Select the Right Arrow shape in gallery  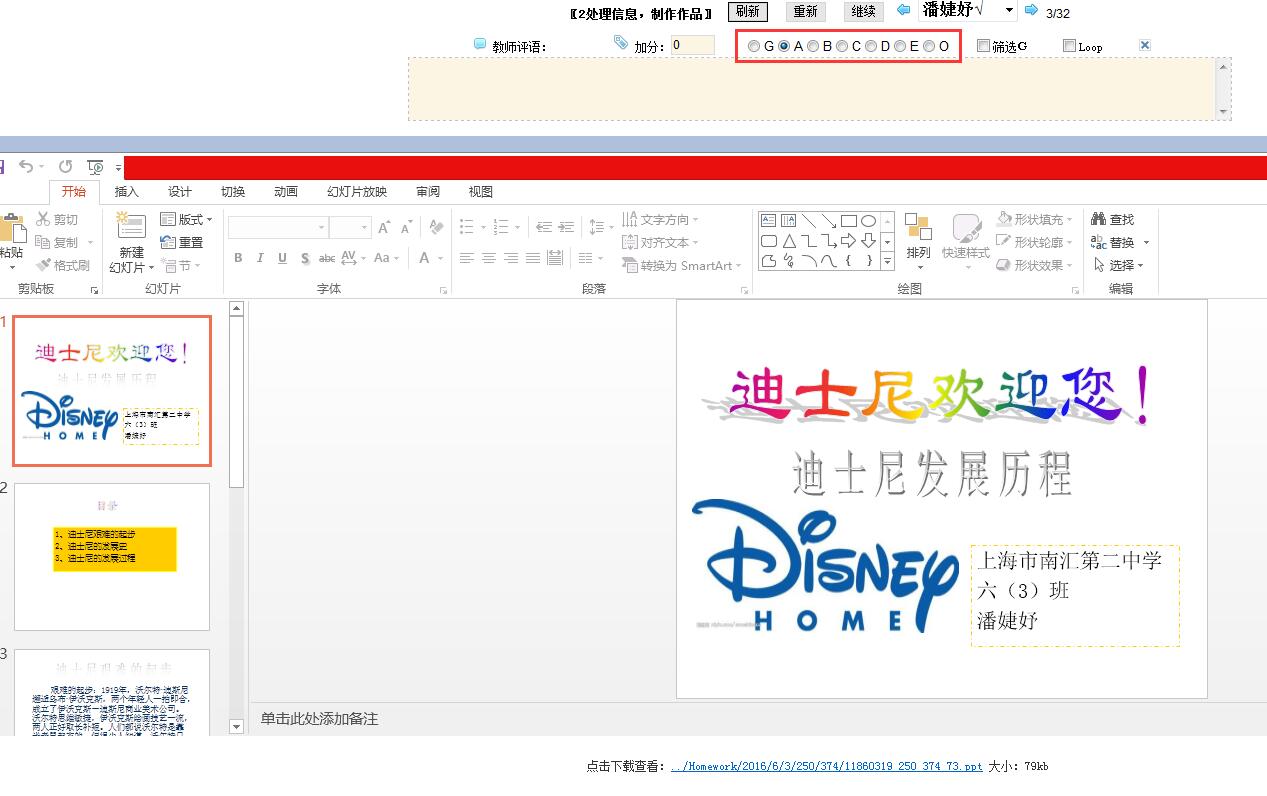(x=848, y=241)
